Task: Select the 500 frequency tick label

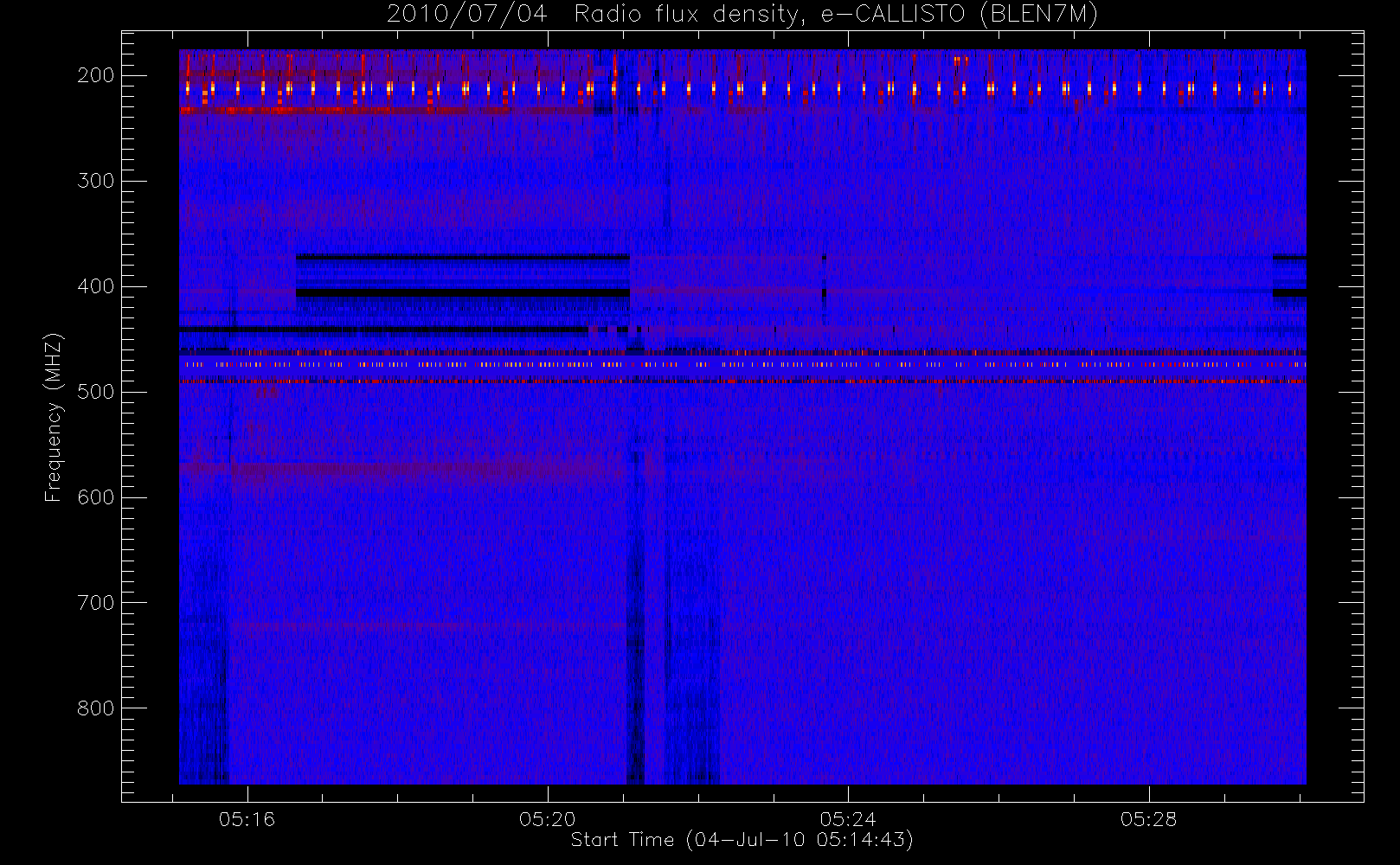Action: (95, 392)
